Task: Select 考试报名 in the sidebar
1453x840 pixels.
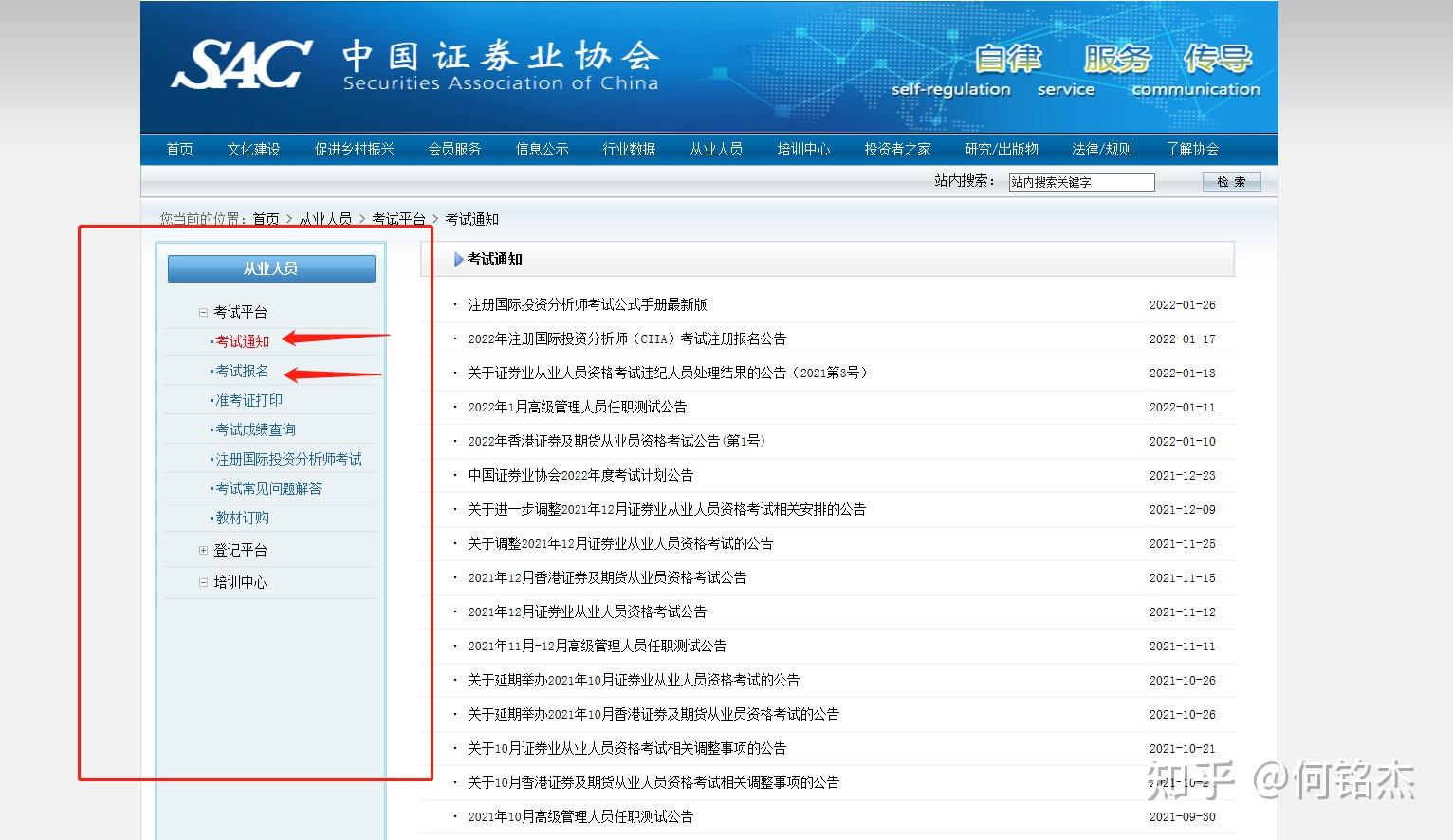Action: tap(242, 371)
